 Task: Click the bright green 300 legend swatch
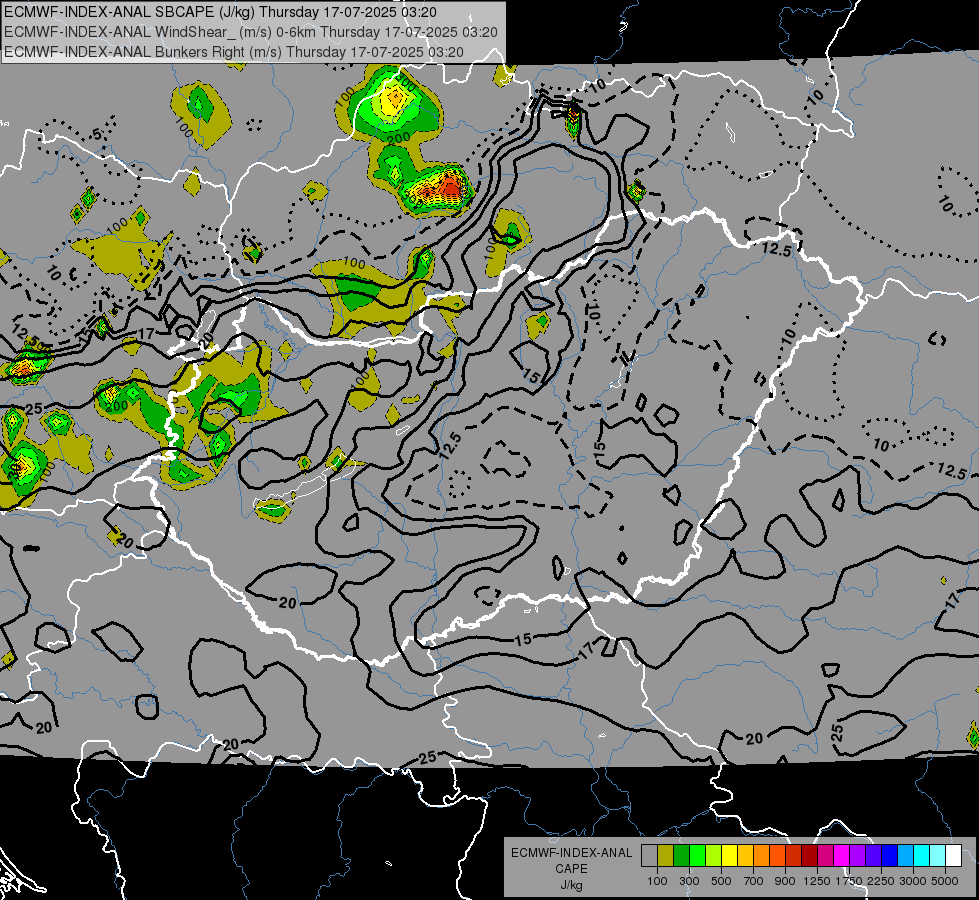(697, 856)
